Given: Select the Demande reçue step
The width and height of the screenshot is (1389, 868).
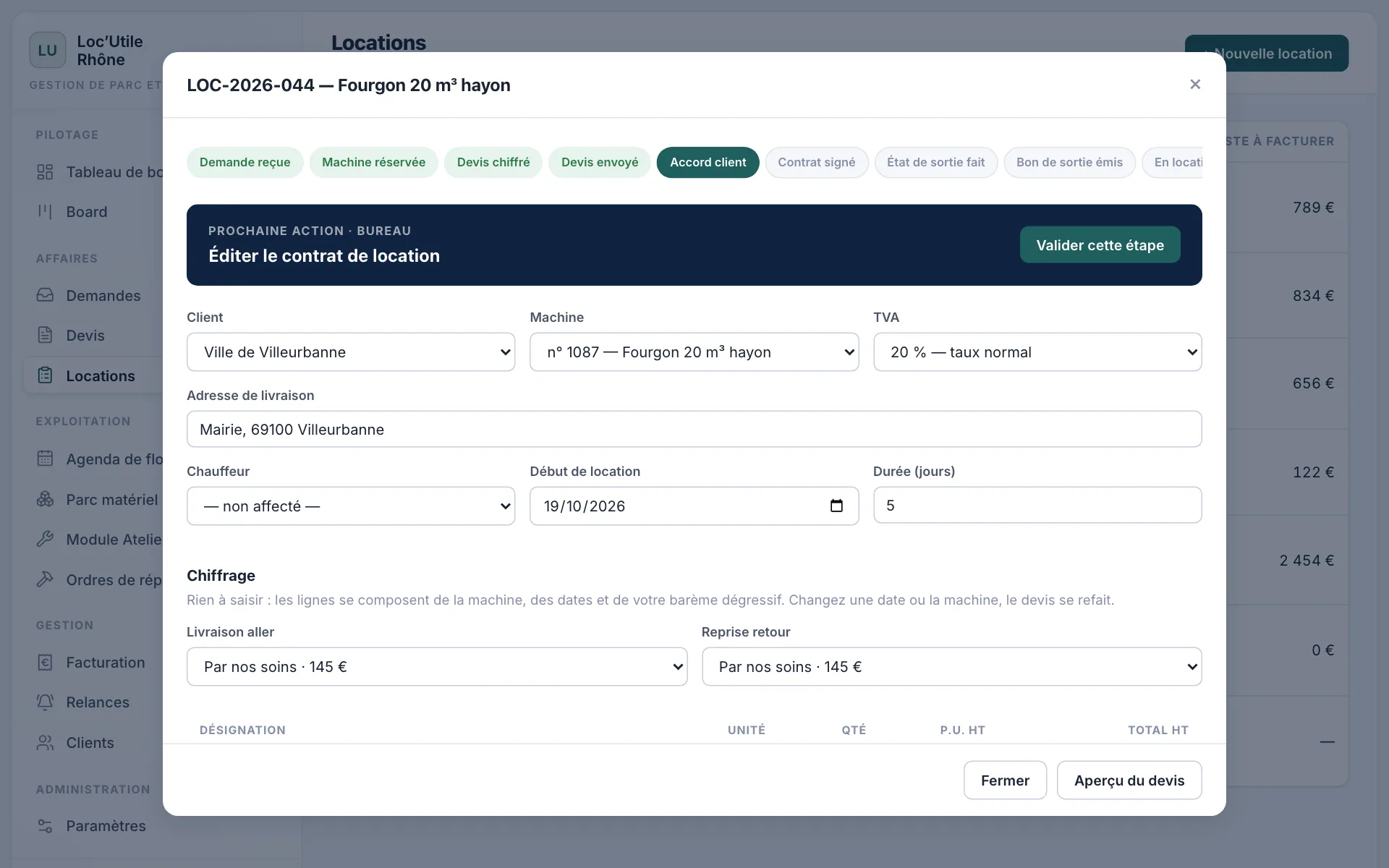Looking at the screenshot, I should coord(245,162).
